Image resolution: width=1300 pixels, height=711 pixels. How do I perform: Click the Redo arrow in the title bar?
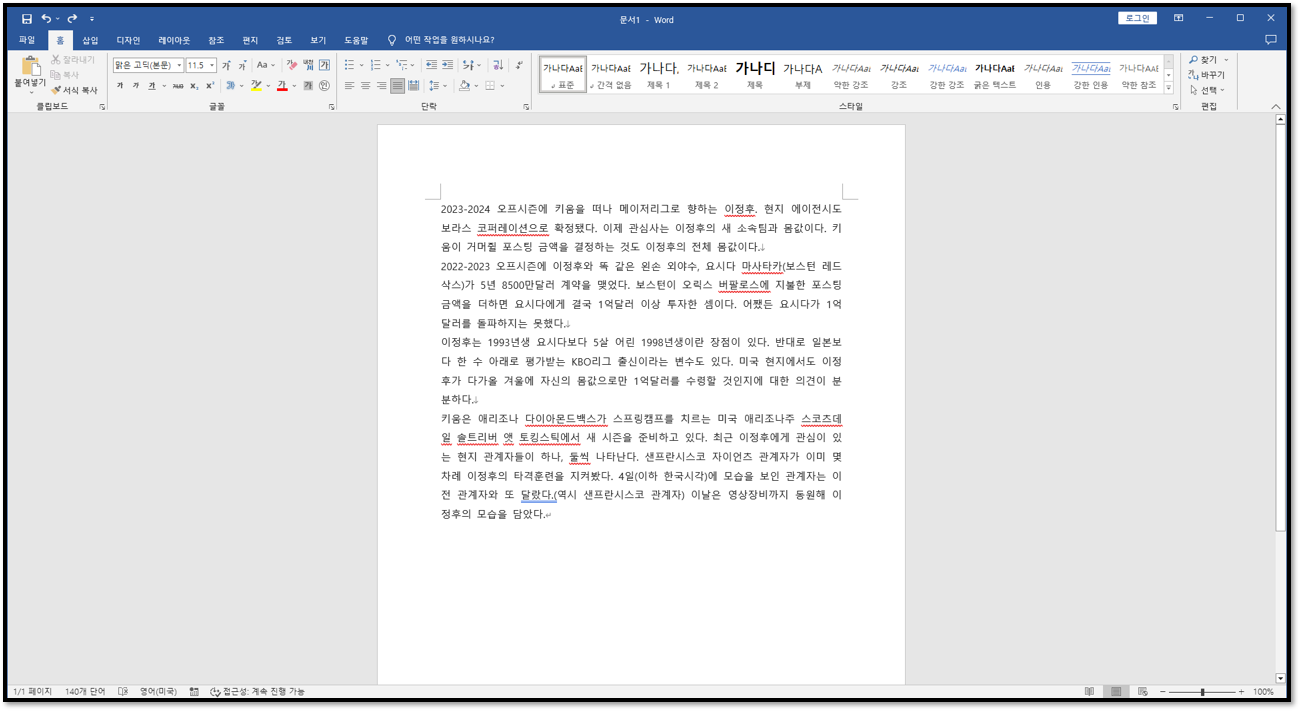tap(72, 19)
